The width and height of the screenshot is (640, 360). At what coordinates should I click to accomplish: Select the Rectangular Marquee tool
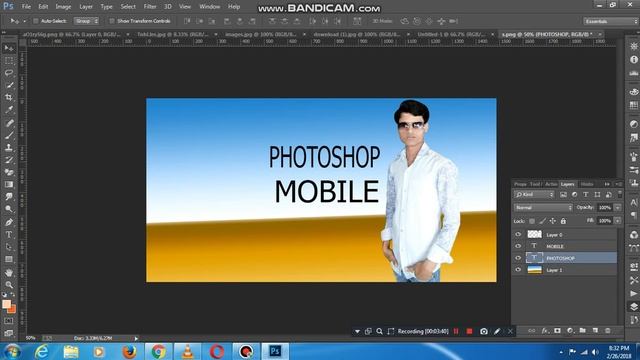[x=9, y=60]
